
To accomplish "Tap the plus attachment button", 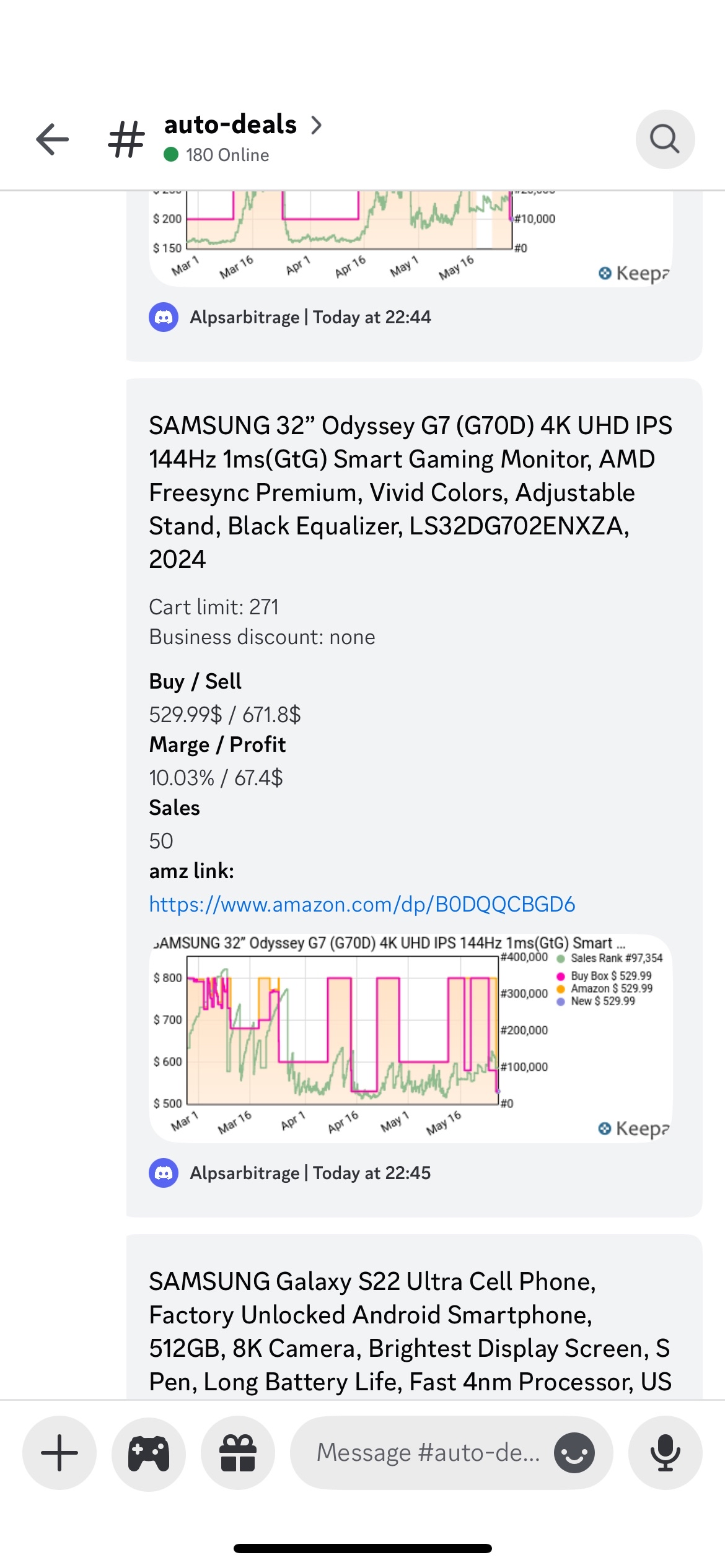I will coord(59,1452).
